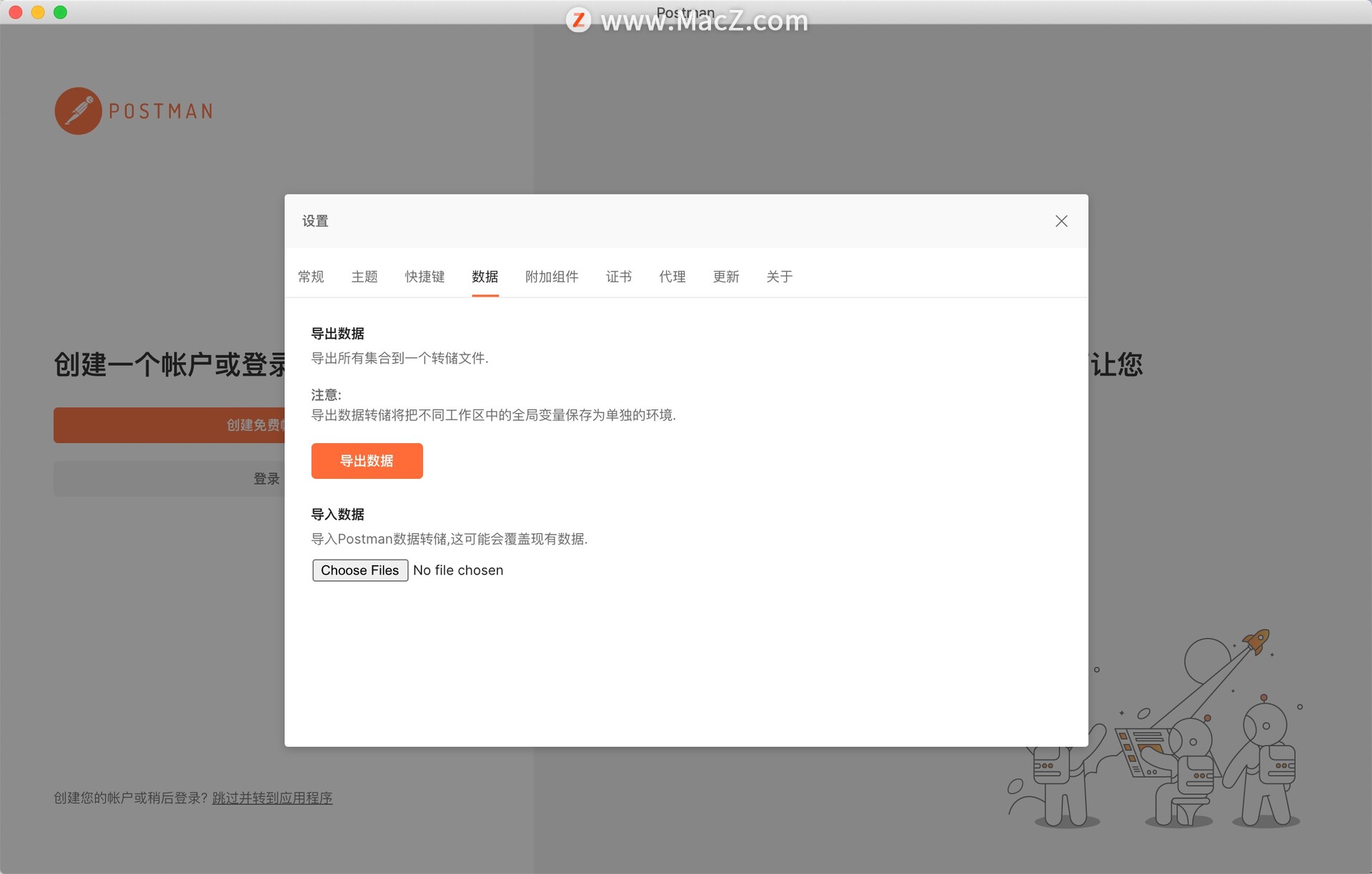Click the Choose Files button
The height and width of the screenshot is (874, 1372).
[x=360, y=570]
